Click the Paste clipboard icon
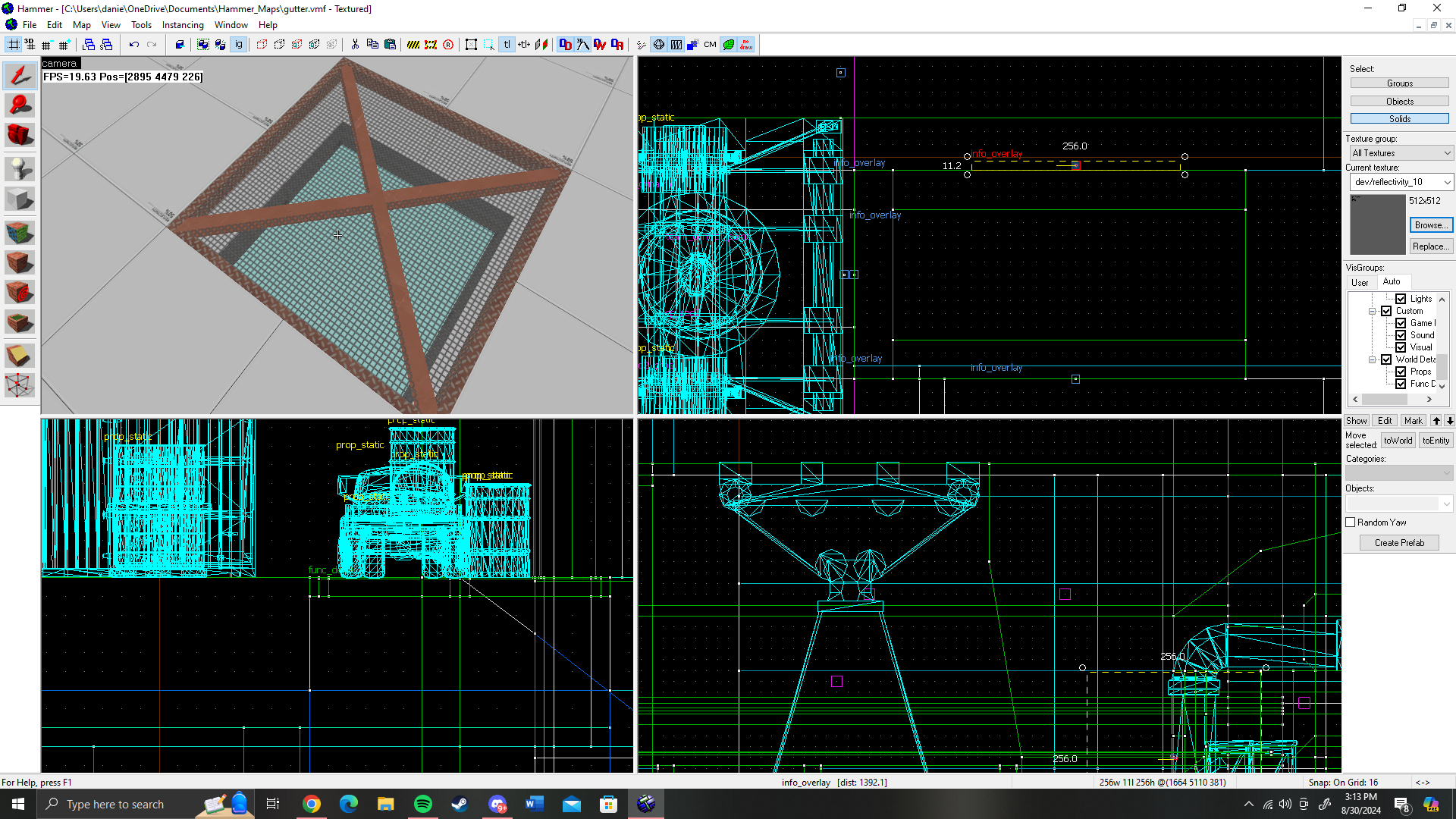The width and height of the screenshot is (1456, 819). pos(390,45)
